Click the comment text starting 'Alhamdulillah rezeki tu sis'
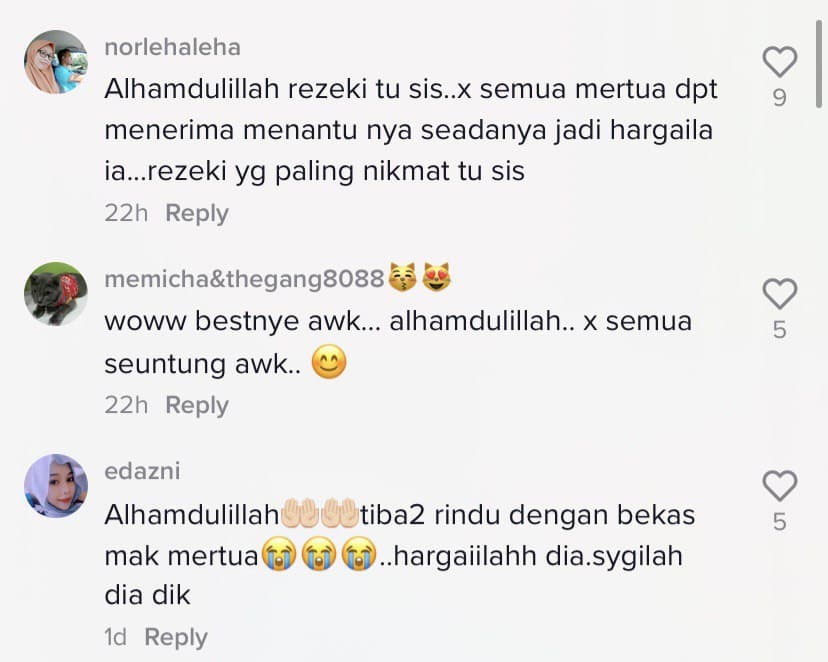This screenshot has height=662, width=828. point(411,130)
